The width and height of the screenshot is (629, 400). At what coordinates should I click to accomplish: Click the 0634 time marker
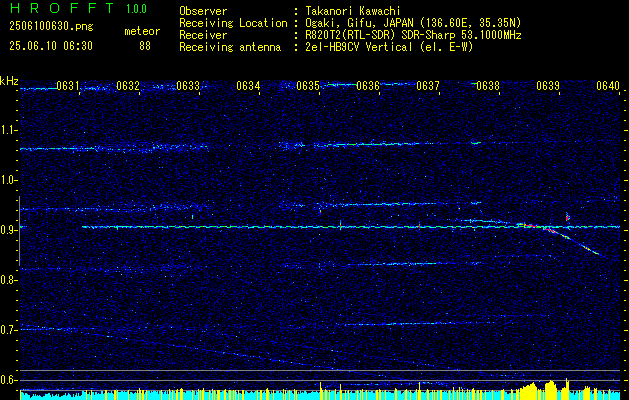[x=248, y=86]
